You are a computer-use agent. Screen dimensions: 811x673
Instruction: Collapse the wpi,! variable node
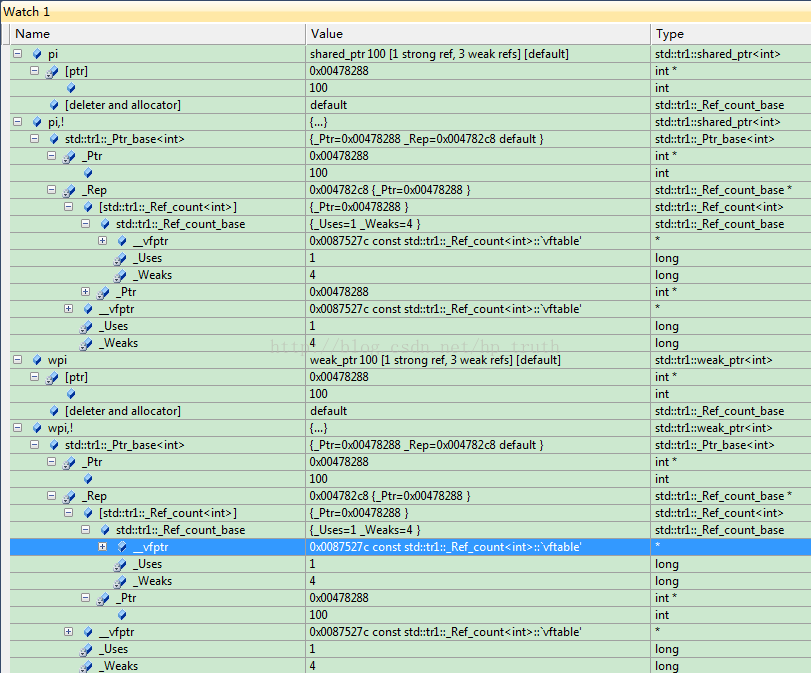tap(18, 428)
